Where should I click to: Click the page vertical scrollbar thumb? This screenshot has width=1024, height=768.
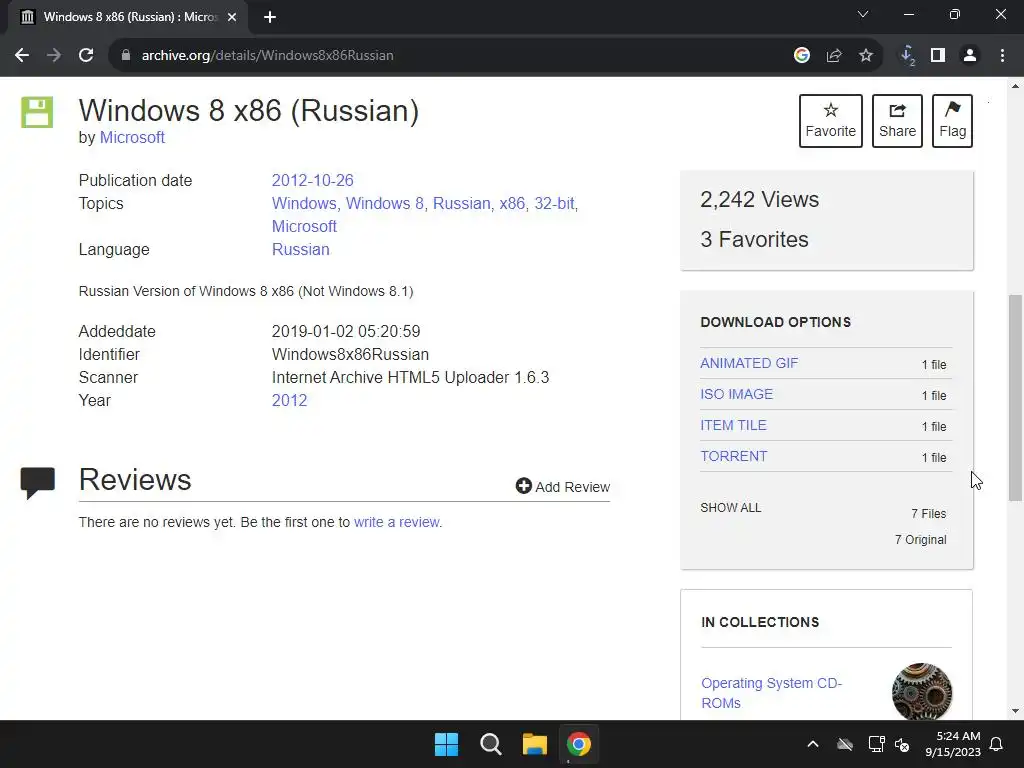tap(1015, 398)
